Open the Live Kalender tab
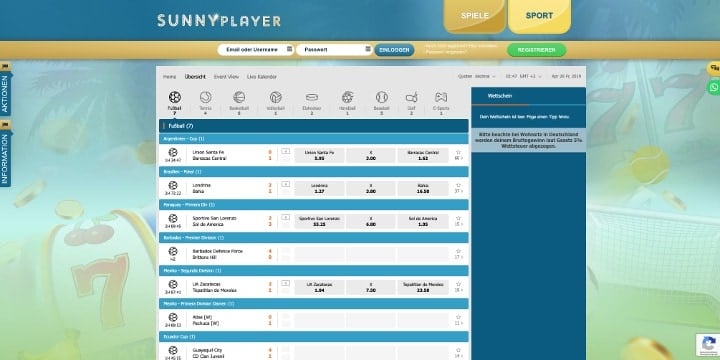 [262, 77]
